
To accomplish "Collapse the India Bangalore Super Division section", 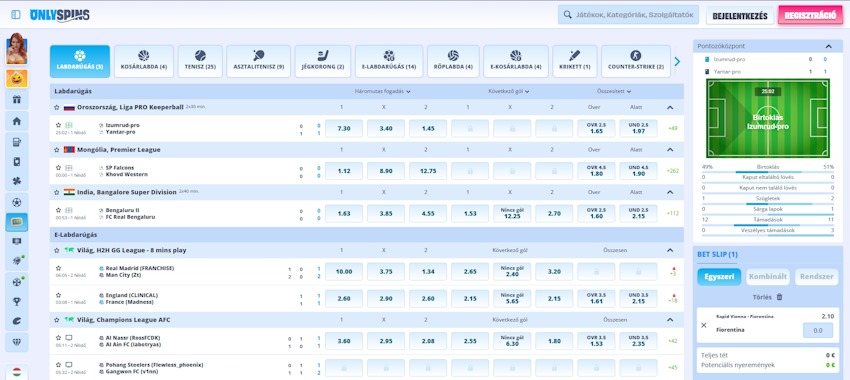I will 670,192.
